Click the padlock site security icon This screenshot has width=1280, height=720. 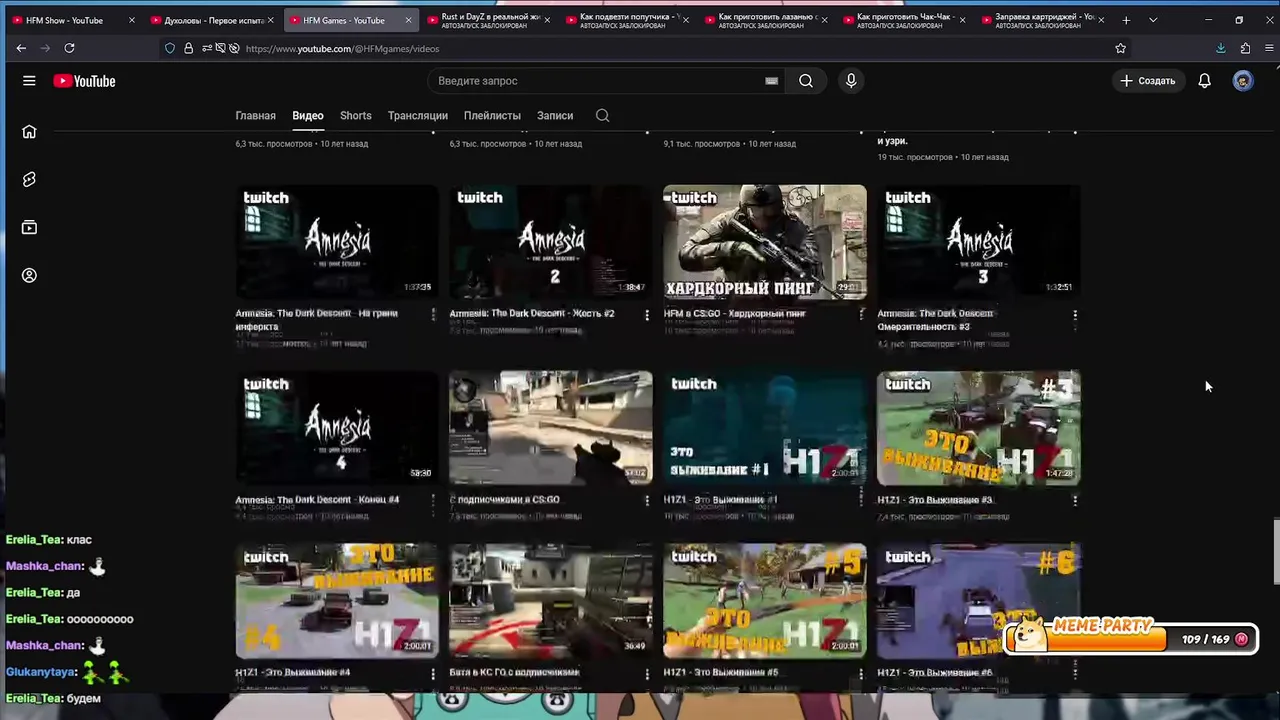click(188, 48)
